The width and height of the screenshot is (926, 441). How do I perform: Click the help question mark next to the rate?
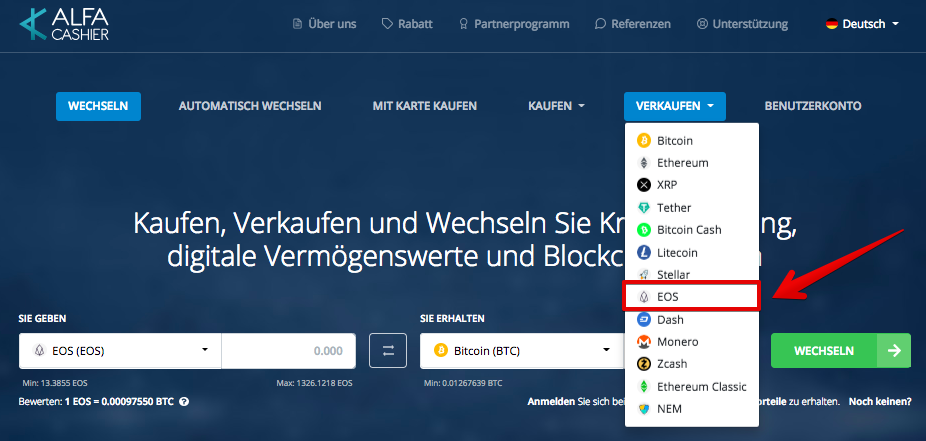(x=184, y=401)
